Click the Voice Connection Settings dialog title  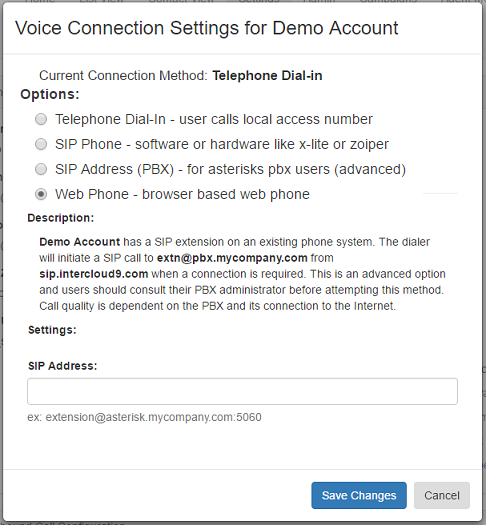pyautogui.click(x=207, y=28)
